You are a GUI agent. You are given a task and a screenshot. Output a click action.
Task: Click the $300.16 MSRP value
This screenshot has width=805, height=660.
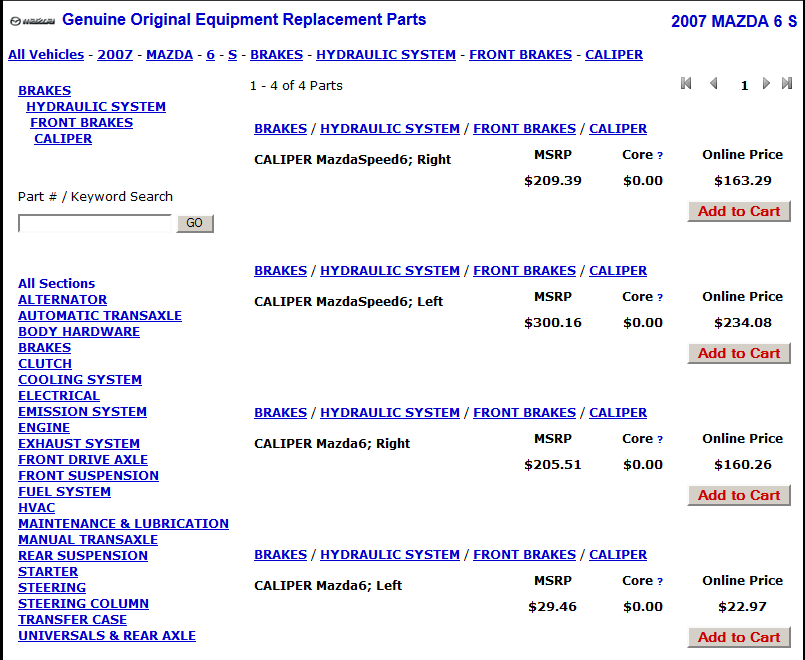(x=553, y=323)
